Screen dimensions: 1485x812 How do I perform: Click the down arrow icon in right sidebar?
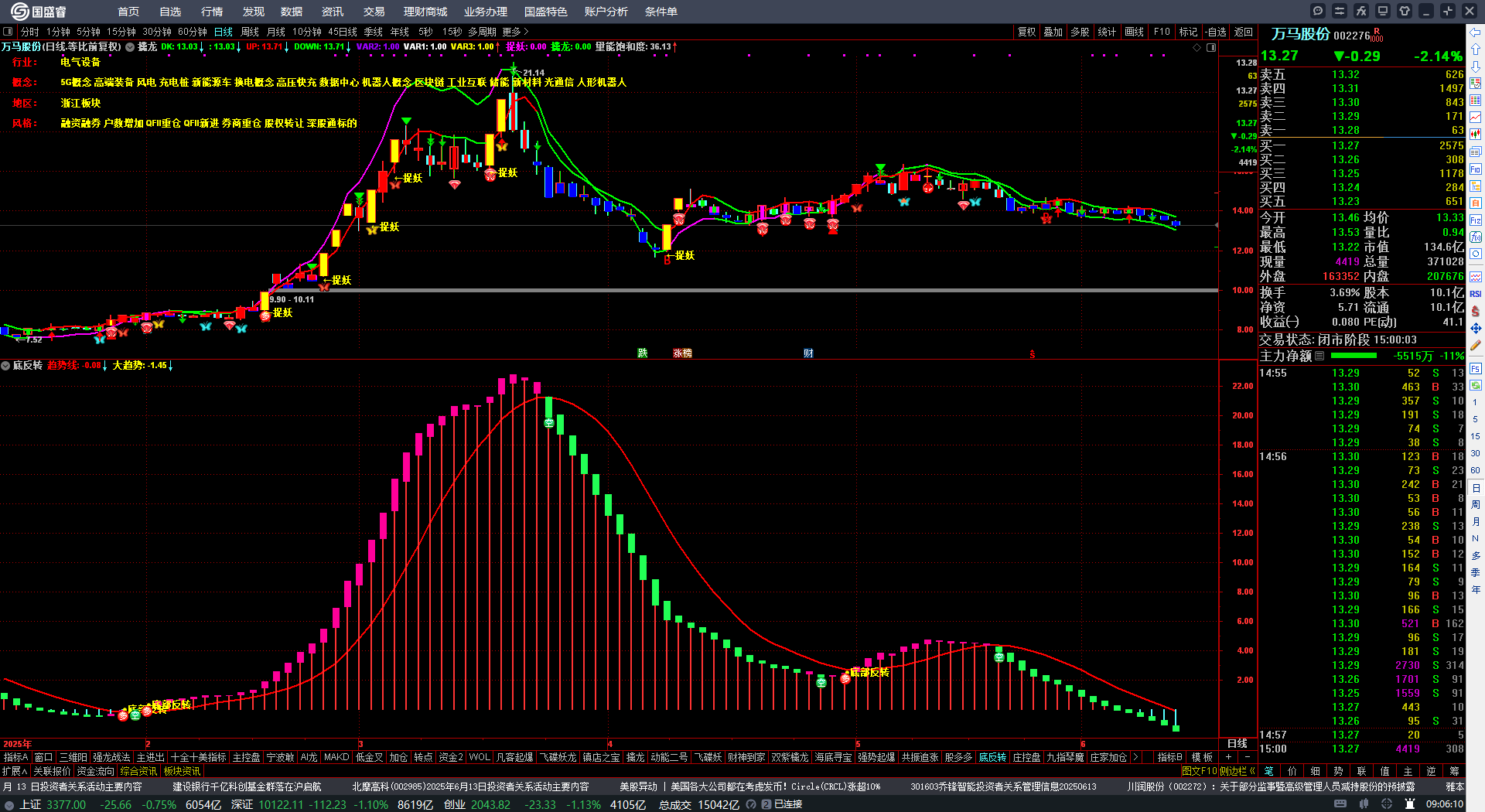[x=1476, y=67]
